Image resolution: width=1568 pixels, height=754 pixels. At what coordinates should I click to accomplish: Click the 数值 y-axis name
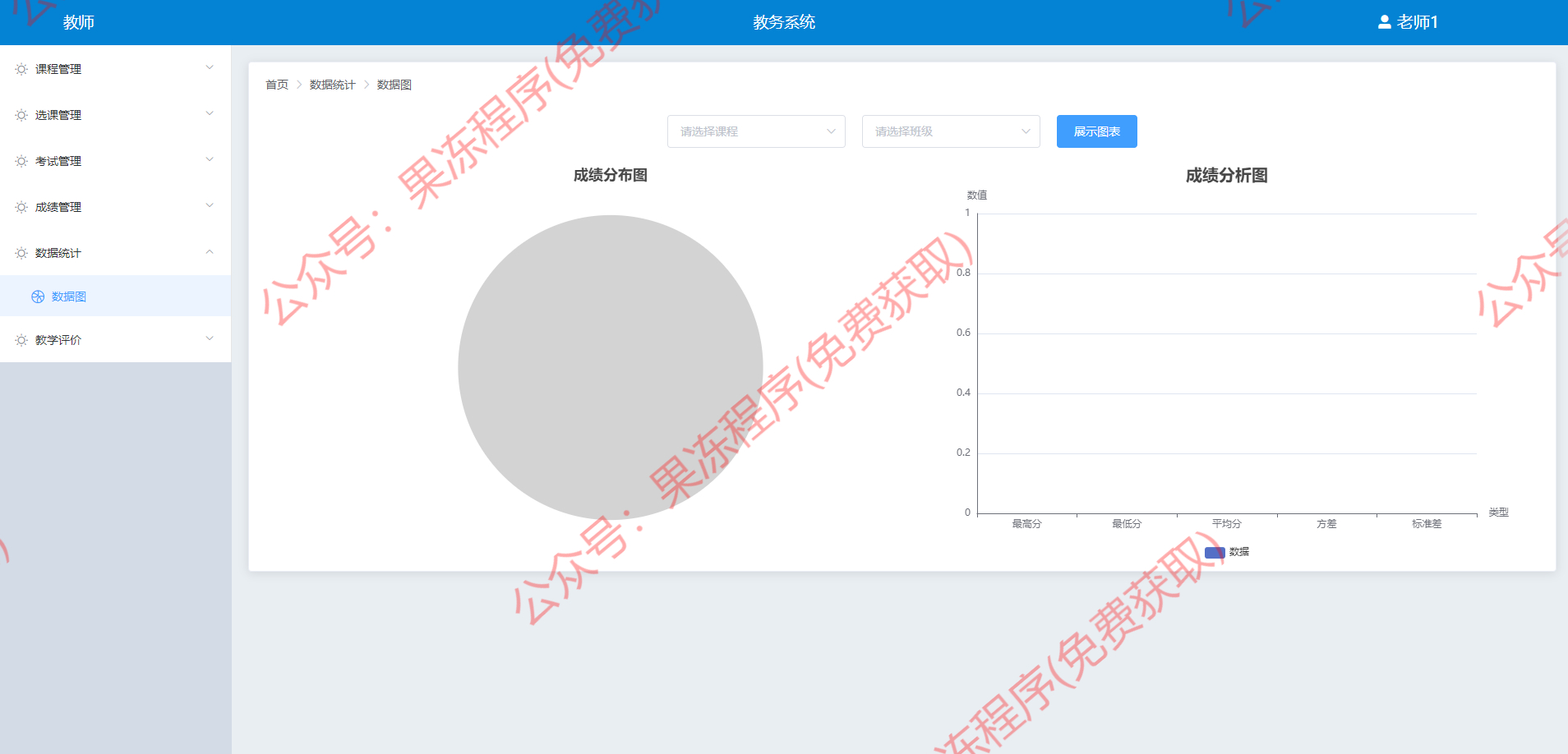977,195
